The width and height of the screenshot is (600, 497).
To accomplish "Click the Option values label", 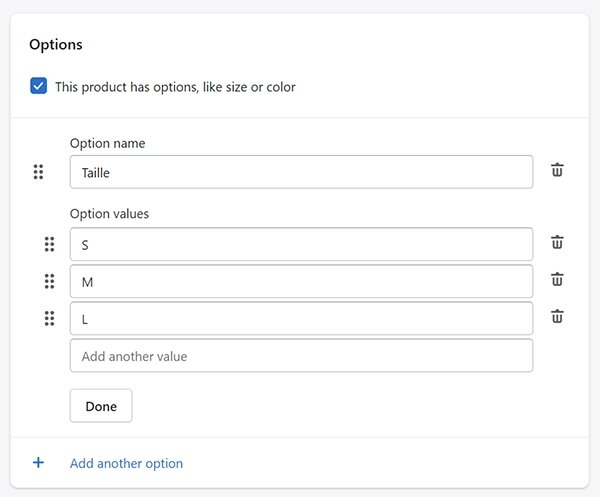I will pyautogui.click(x=109, y=213).
